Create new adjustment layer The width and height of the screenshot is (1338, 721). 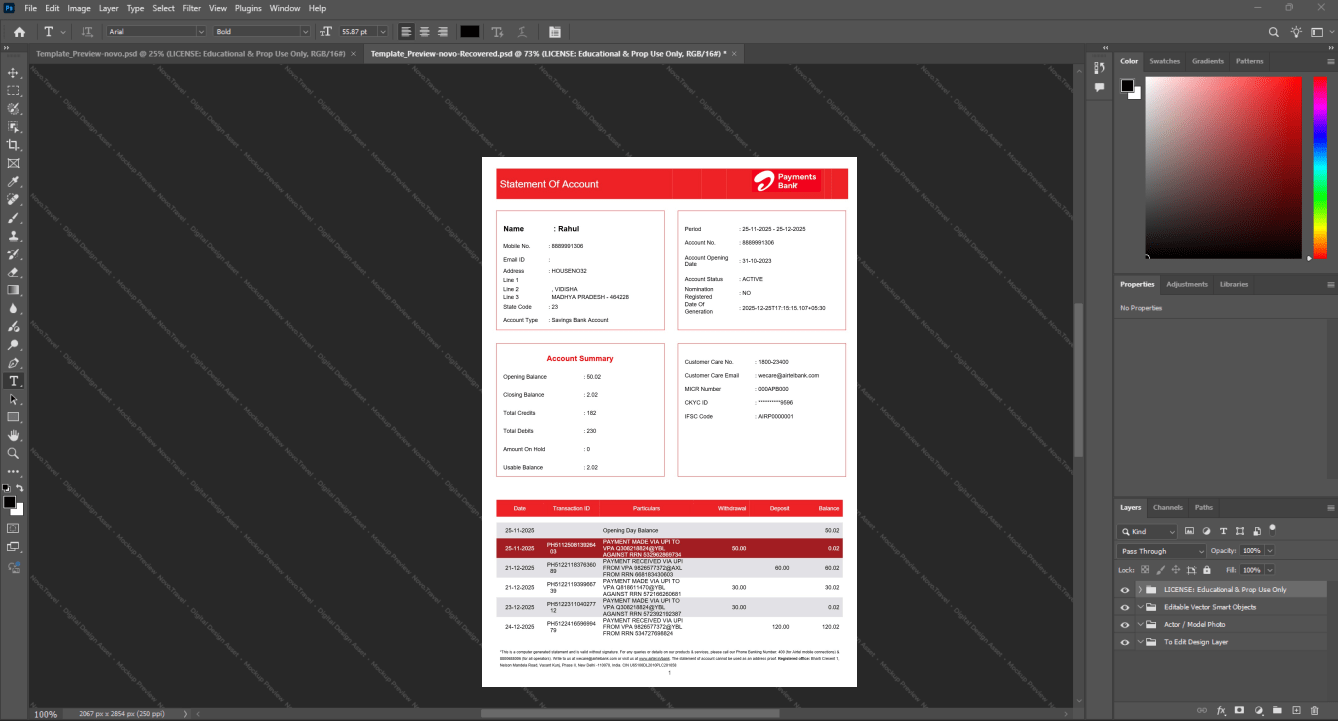click(x=1258, y=710)
